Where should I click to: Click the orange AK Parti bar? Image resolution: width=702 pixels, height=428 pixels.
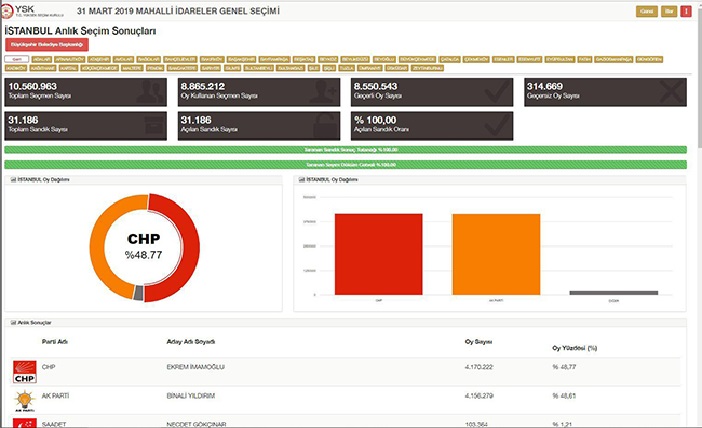496,254
